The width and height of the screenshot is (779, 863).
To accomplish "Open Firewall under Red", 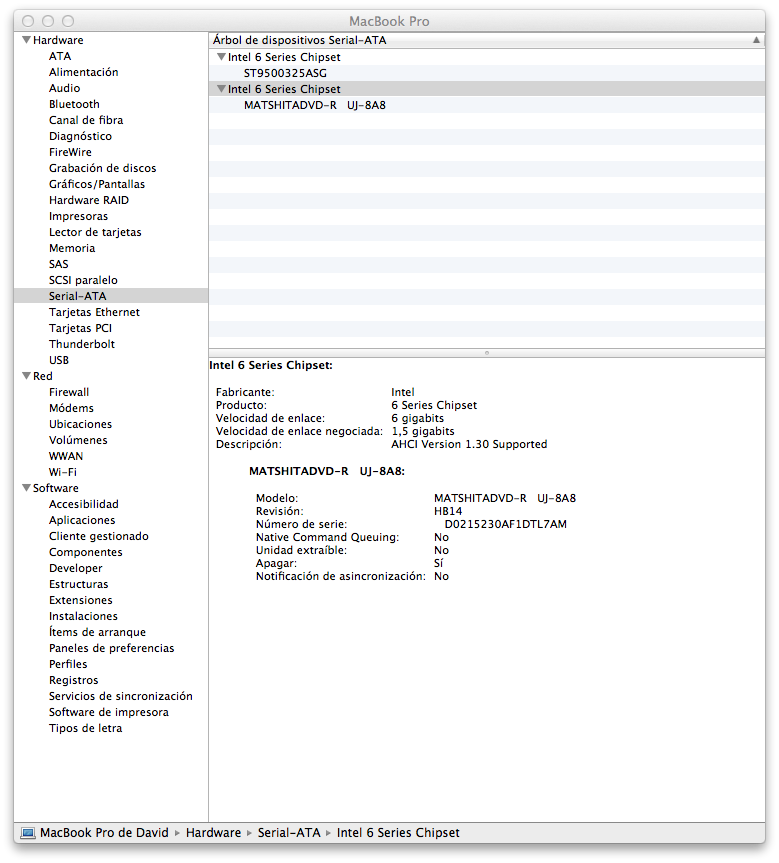I will coord(69,392).
